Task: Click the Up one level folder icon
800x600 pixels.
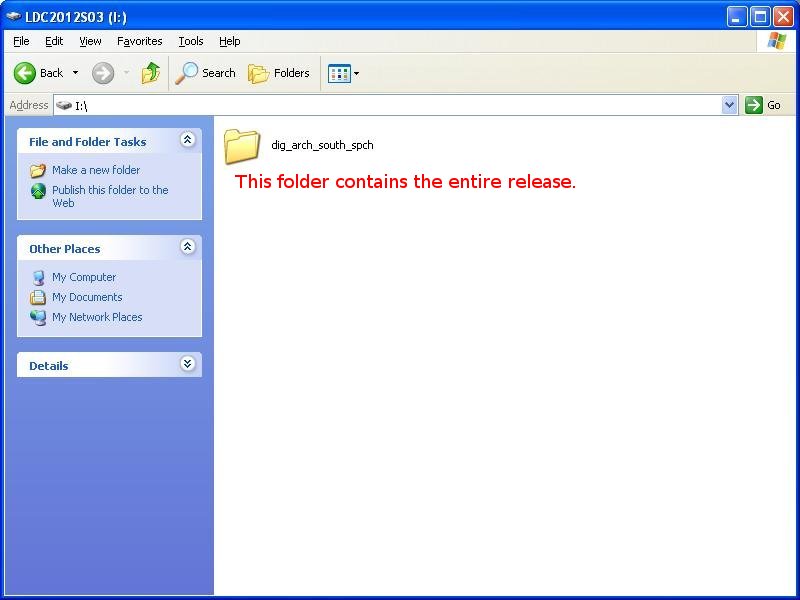Action: click(x=151, y=73)
